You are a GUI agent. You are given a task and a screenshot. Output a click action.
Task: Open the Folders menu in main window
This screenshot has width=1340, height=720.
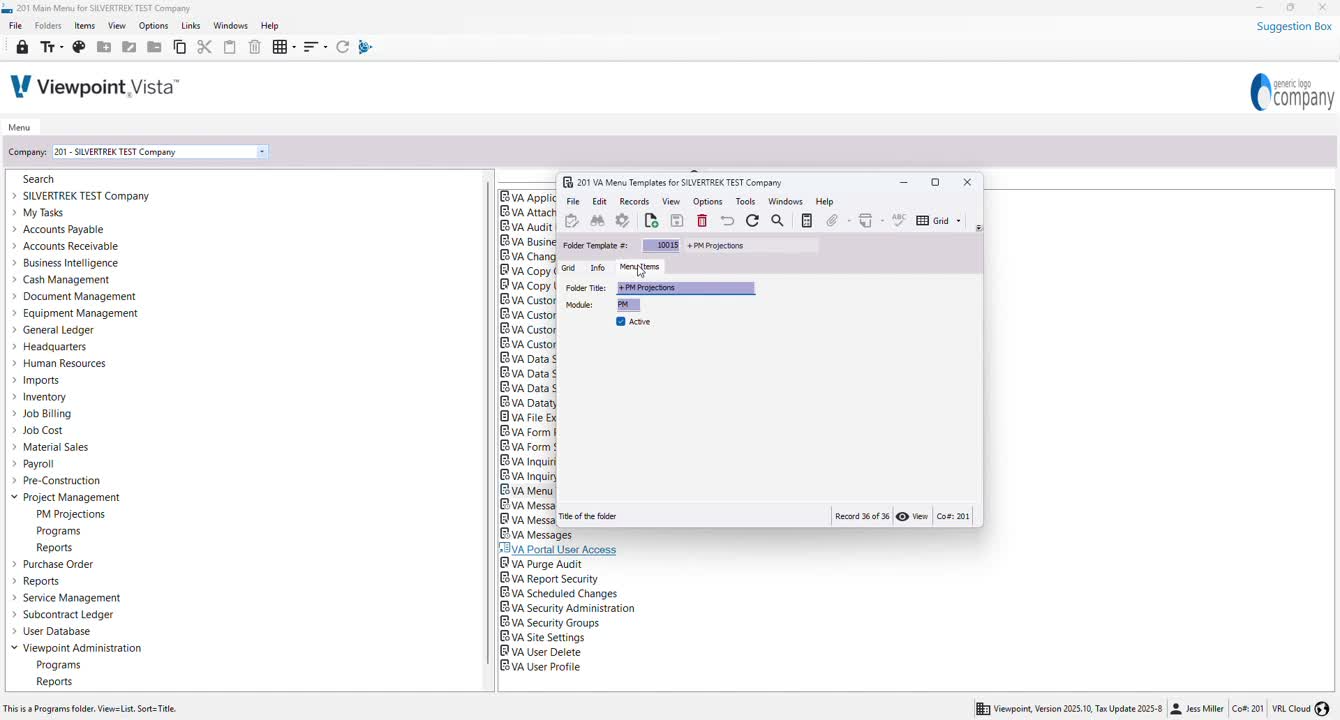[48, 26]
